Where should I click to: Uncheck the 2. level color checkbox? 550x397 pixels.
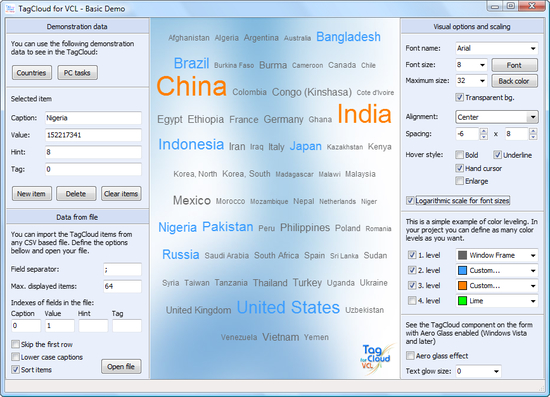click(x=412, y=270)
